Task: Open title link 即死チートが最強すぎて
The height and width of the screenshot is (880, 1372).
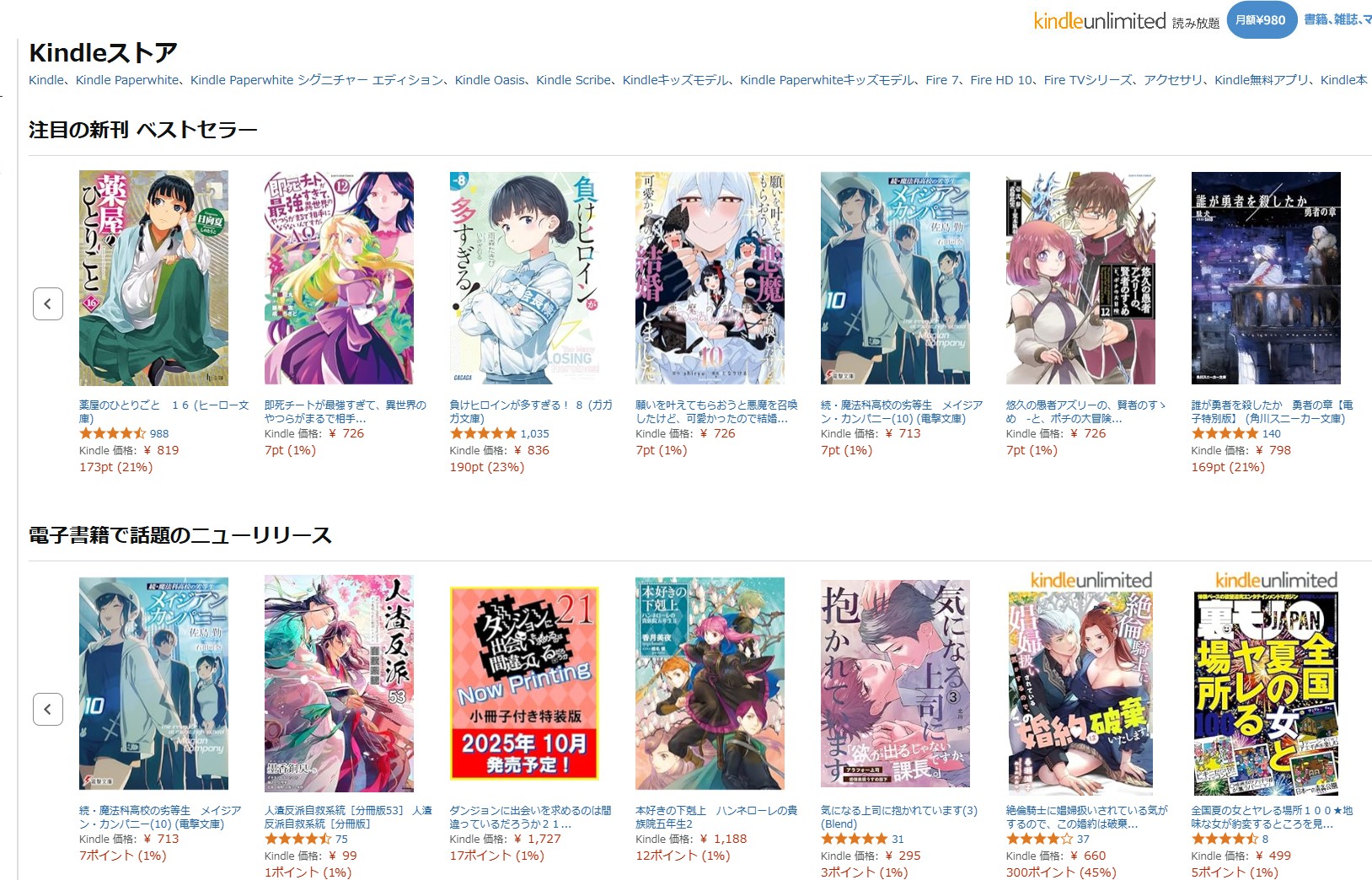Action: 346,411
